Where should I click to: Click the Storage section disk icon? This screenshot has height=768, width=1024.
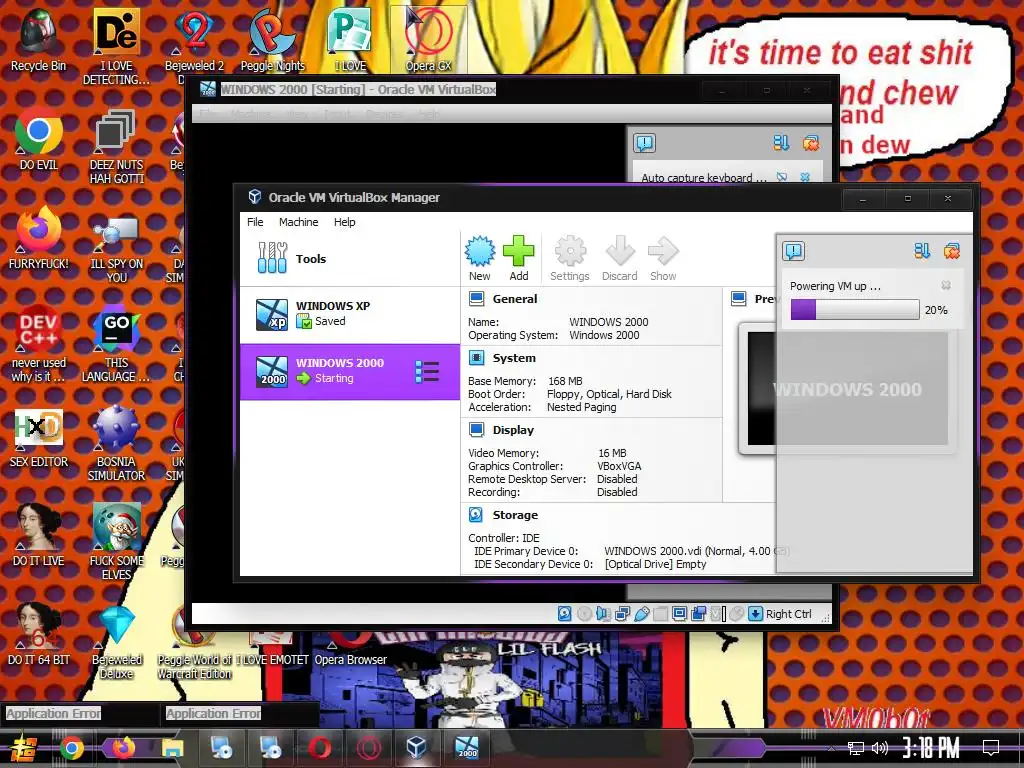coord(476,515)
